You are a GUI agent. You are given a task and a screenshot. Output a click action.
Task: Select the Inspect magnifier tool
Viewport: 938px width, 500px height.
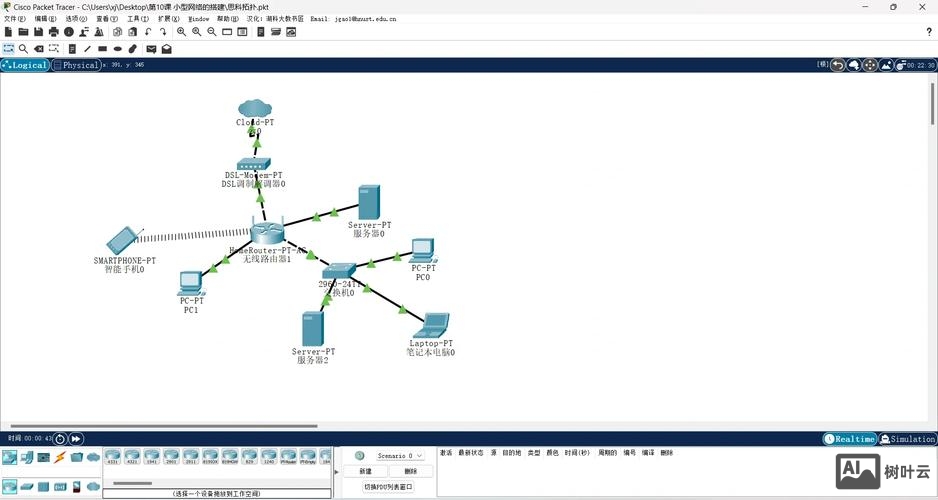tap(23, 48)
